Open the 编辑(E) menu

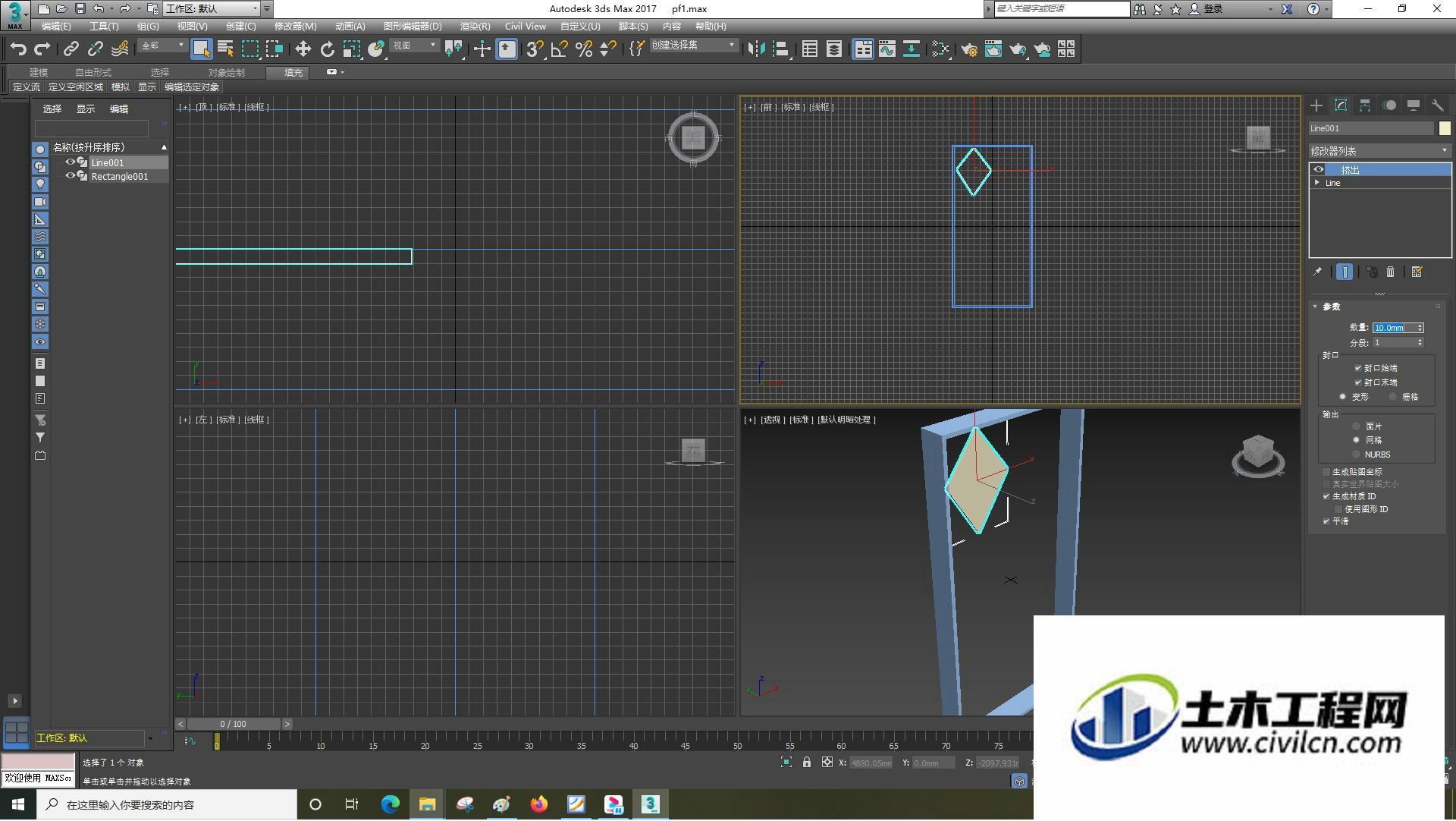click(56, 26)
